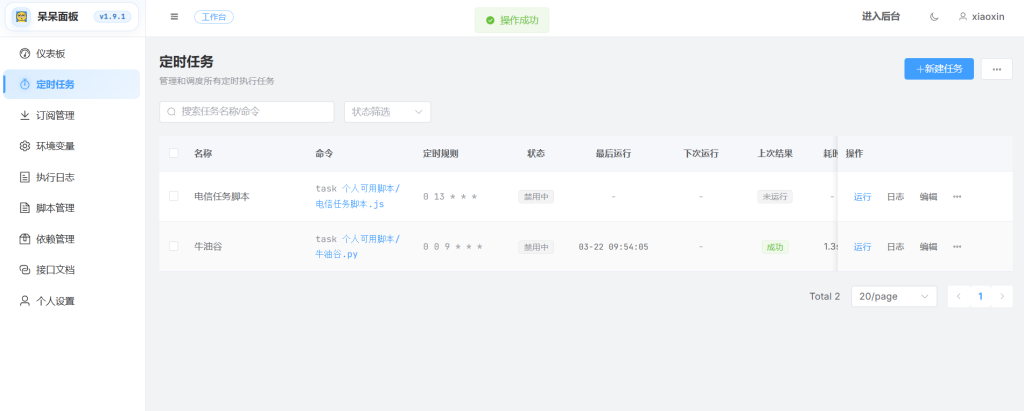This screenshot has width=1024, height=411.
Task: Open the 状态筛选 status filter dropdown
Action: pyautogui.click(x=387, y=112)
